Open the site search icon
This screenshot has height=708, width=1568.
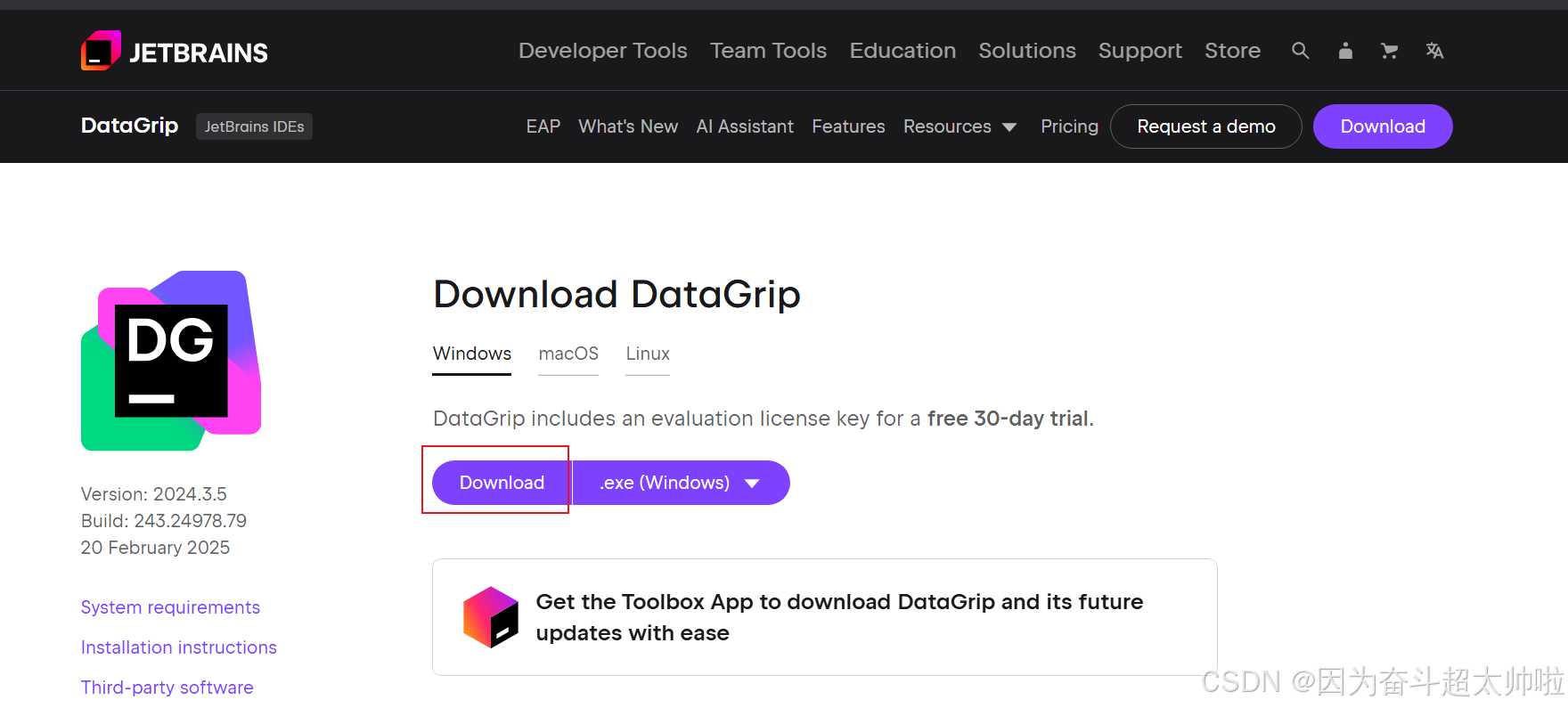1301,51
